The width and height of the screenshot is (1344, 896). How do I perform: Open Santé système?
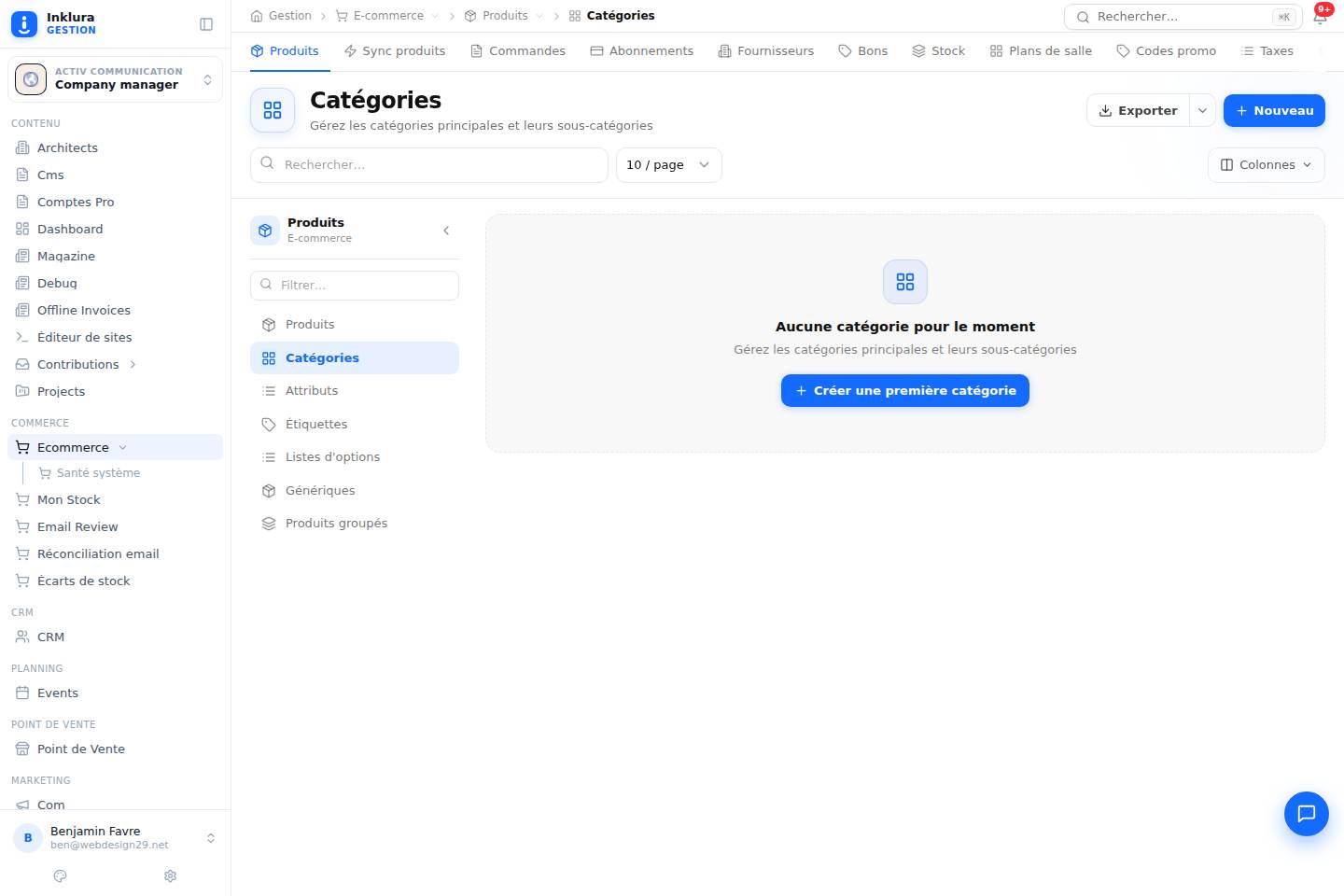pos(126,473)
